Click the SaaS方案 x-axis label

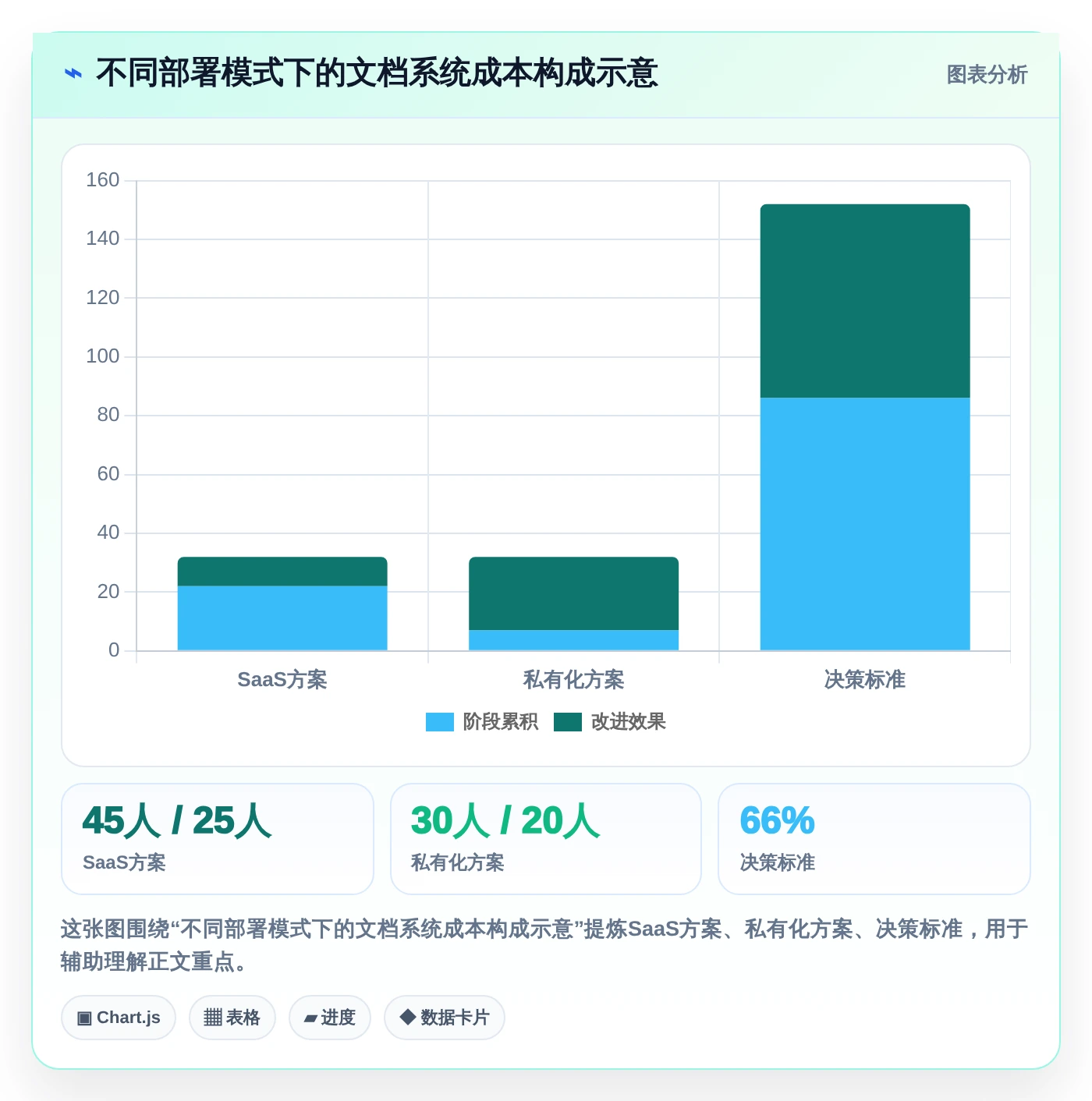coord(282,680)
